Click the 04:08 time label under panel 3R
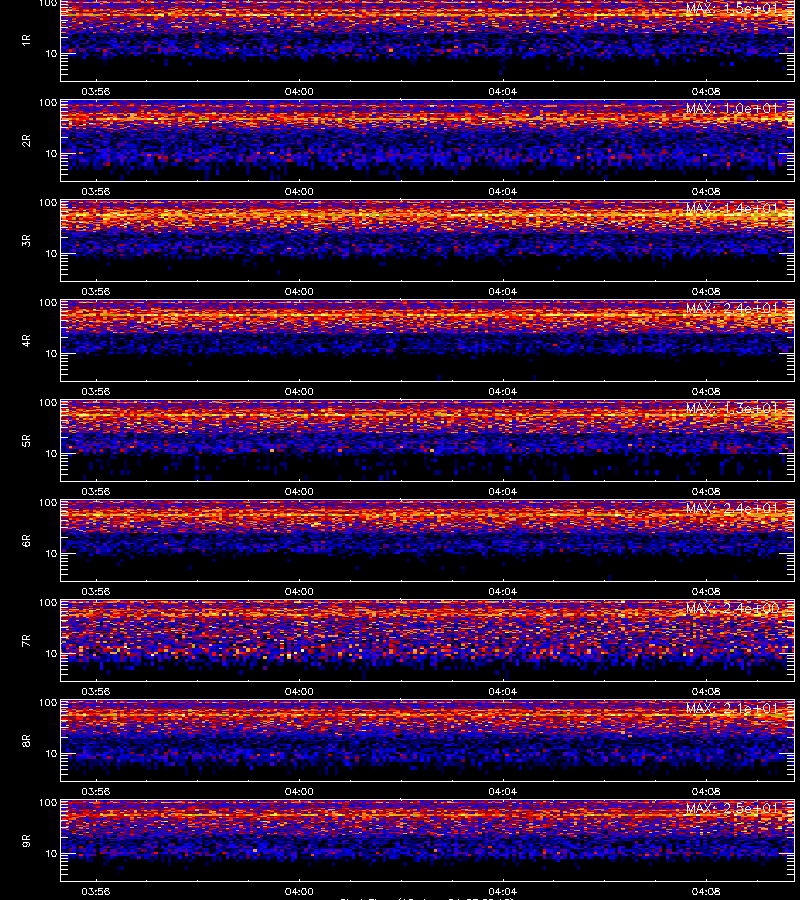 click(705, 291)
